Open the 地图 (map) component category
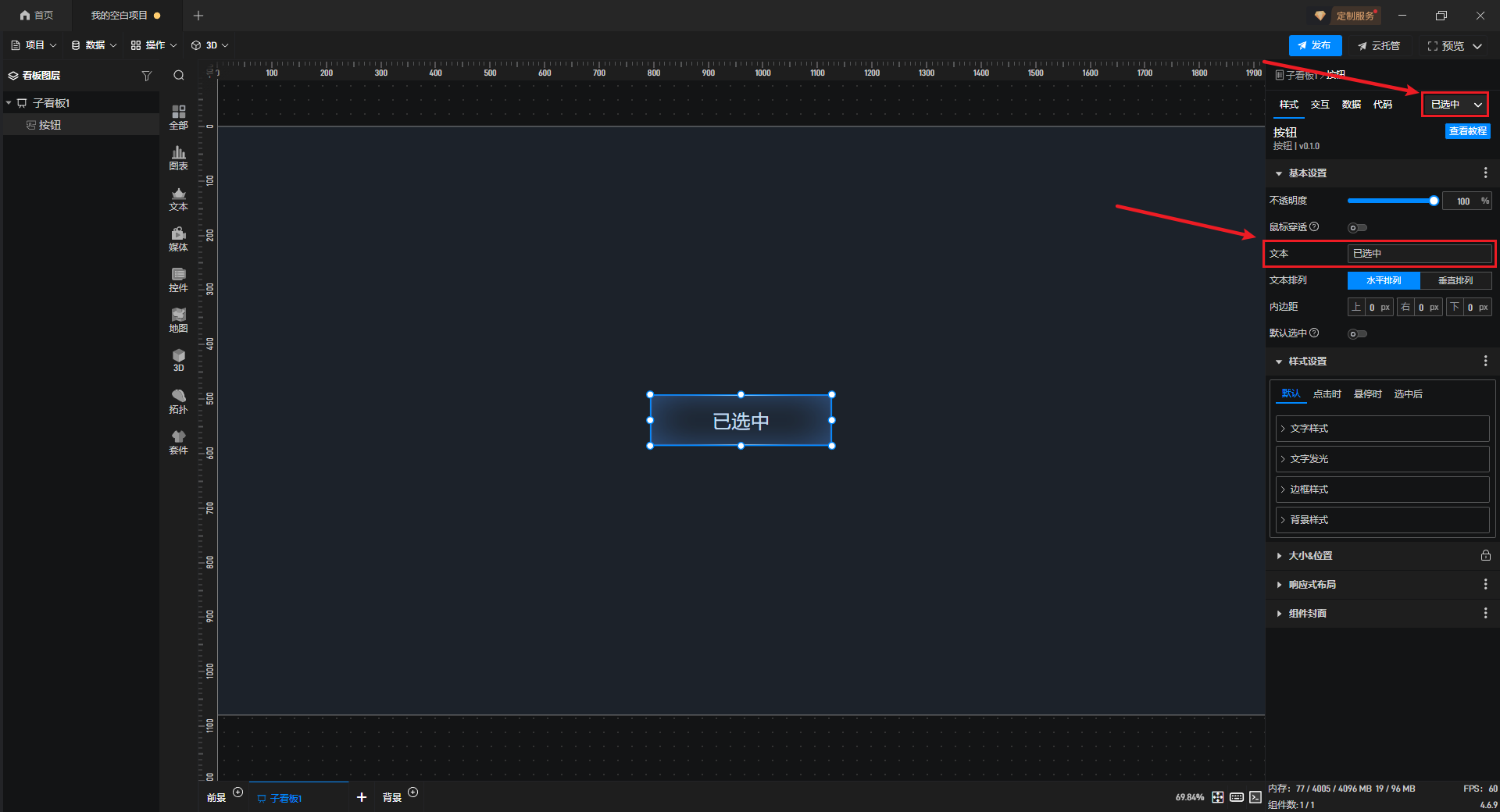Image resolution: width=1500 pixels, height=812 pixels. [x=178, y=320]
